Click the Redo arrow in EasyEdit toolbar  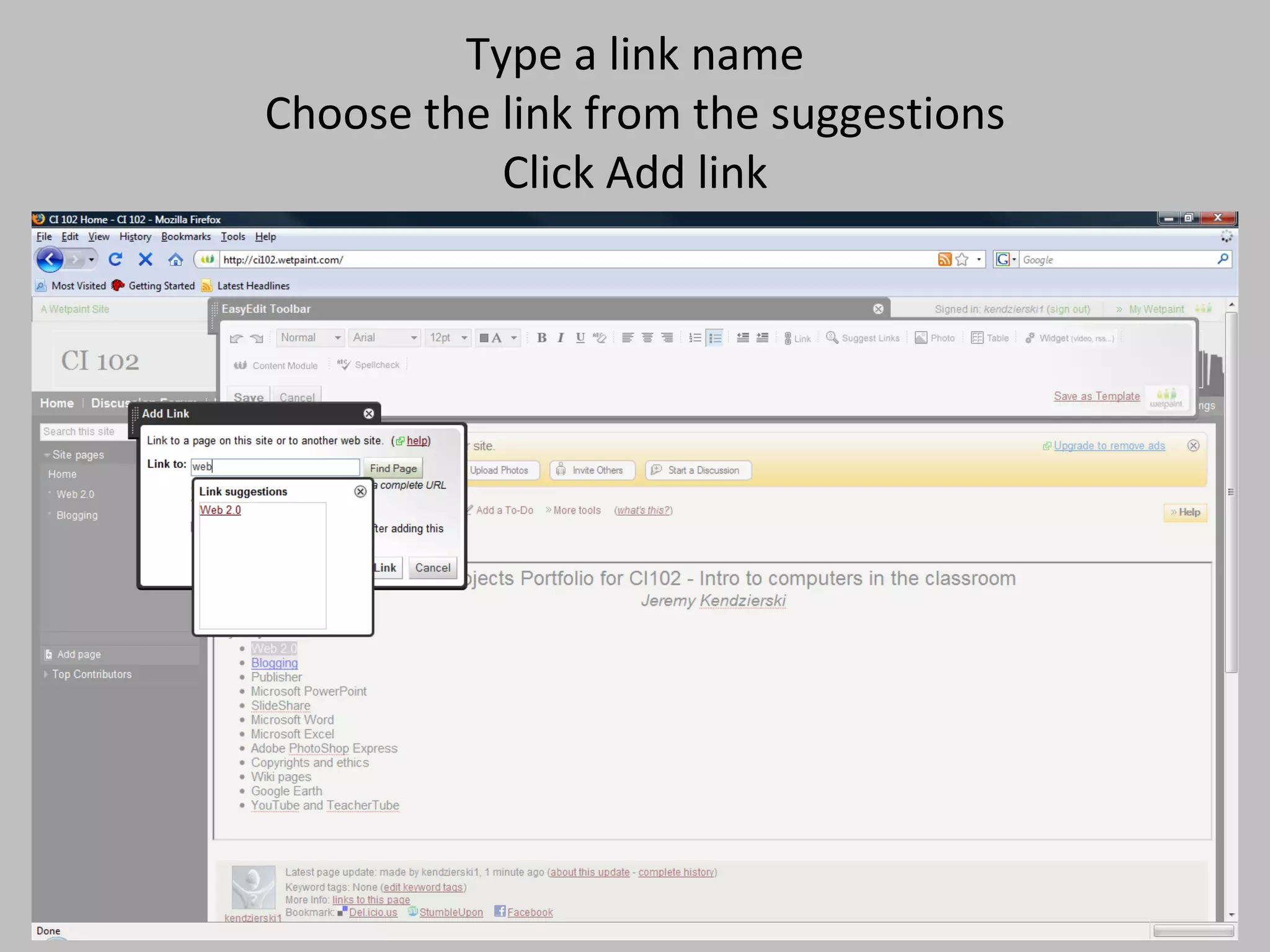tap(257, 338)
